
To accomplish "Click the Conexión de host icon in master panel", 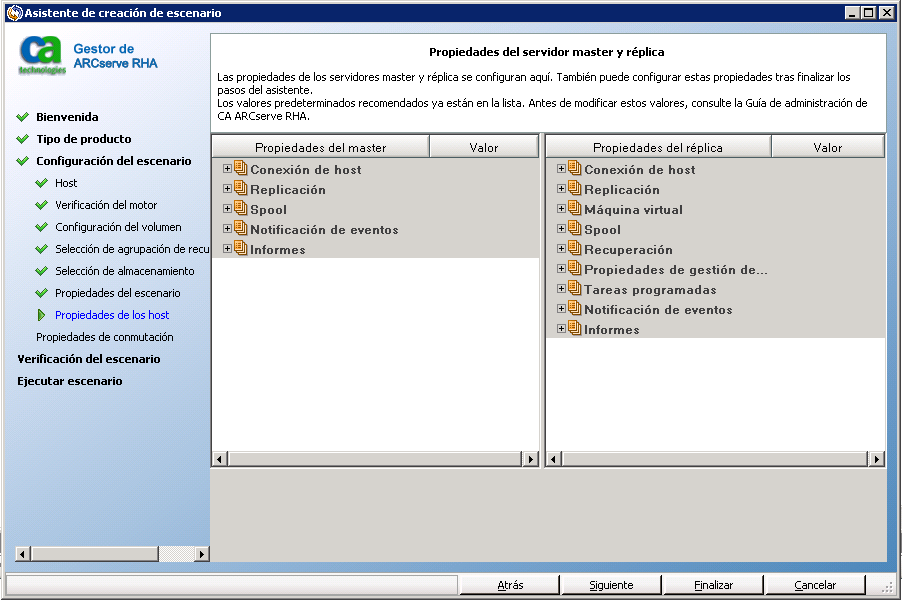I will tap(240, 169).
